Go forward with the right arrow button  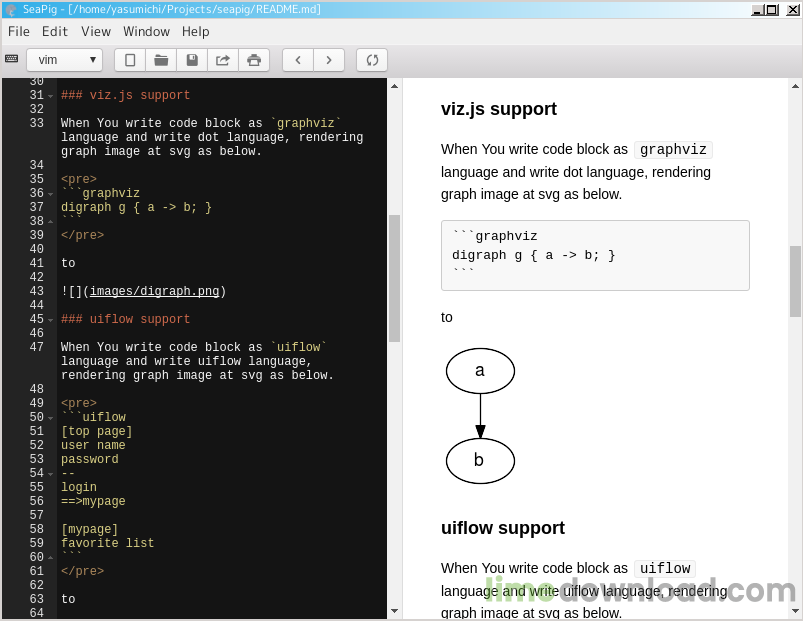[329, 60]
